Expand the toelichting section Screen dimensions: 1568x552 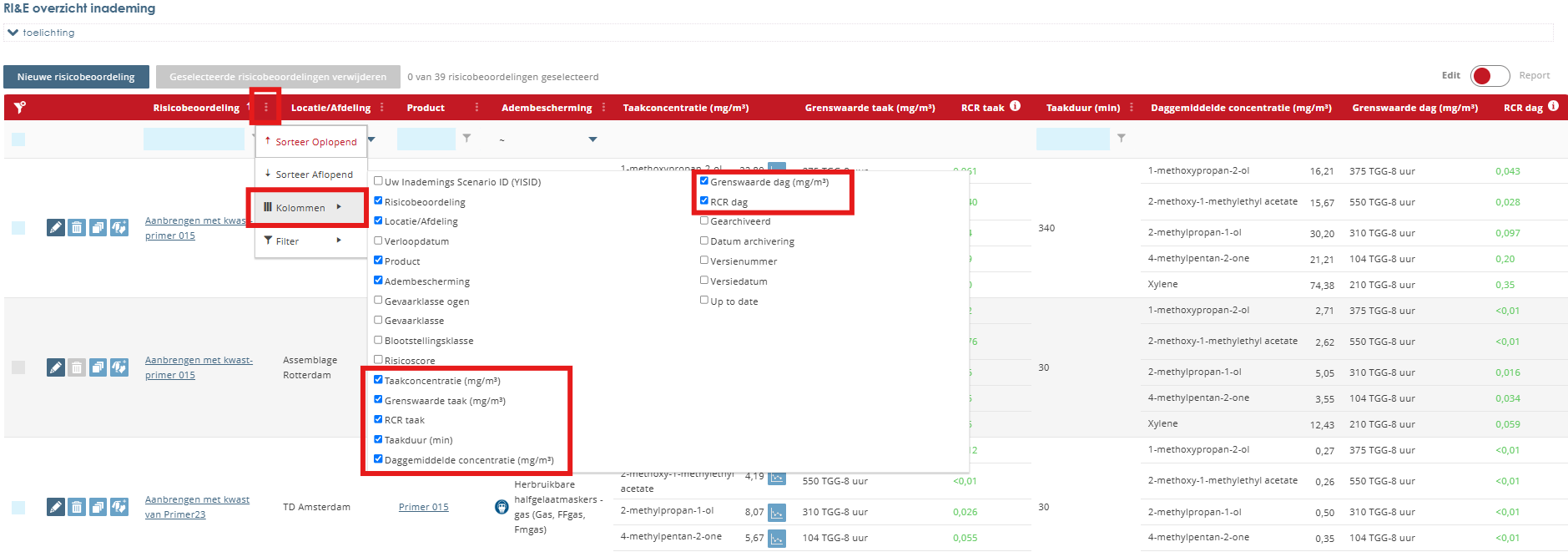[13, 33]
